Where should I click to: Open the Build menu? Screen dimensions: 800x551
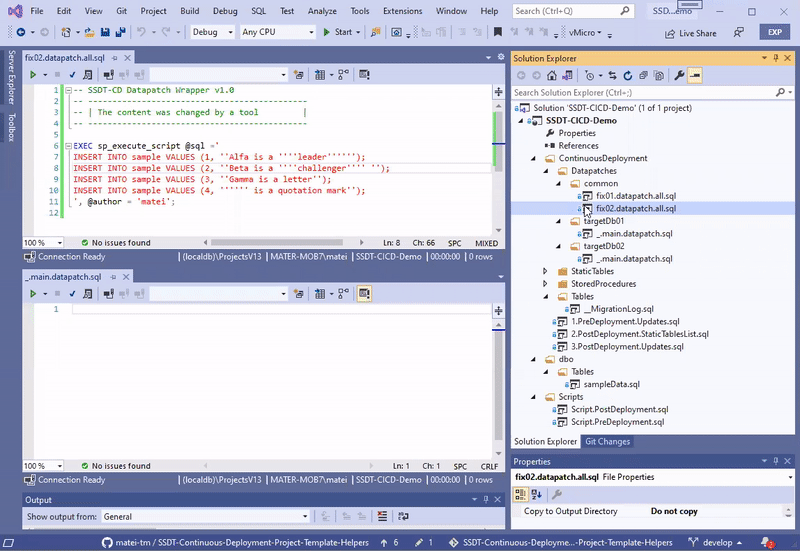(x=189, y=11)
